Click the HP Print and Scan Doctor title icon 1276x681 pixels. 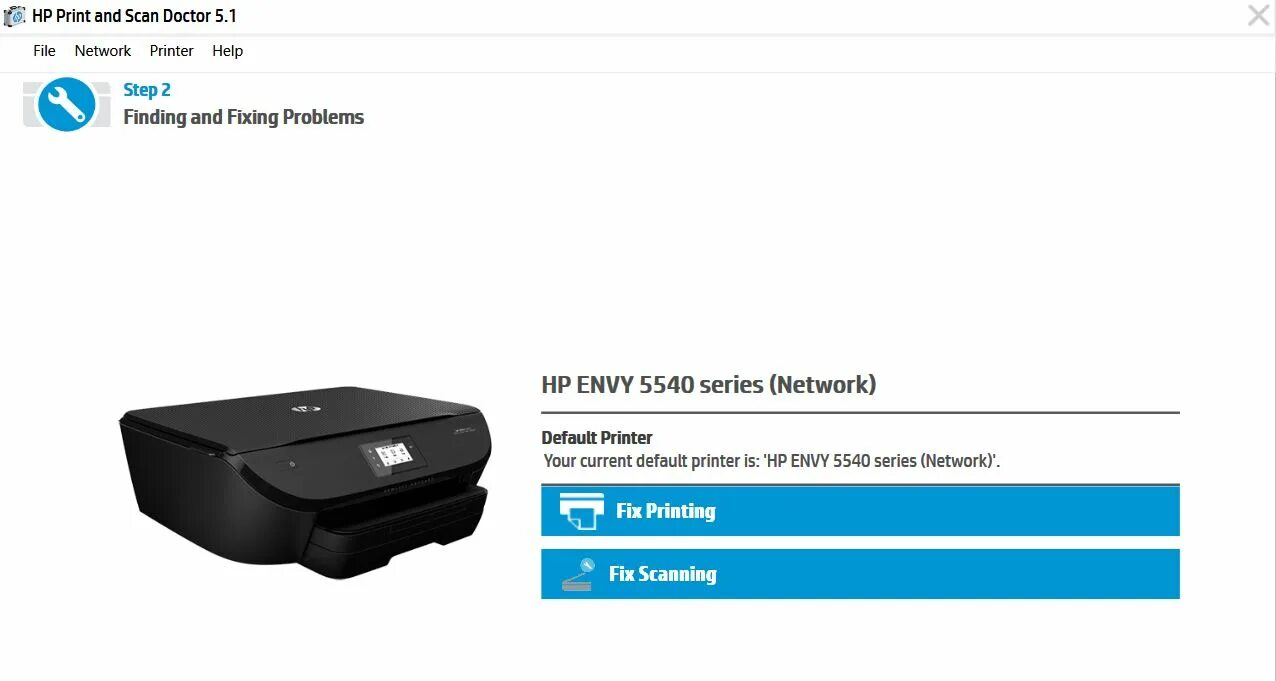[x=14, y=16]
